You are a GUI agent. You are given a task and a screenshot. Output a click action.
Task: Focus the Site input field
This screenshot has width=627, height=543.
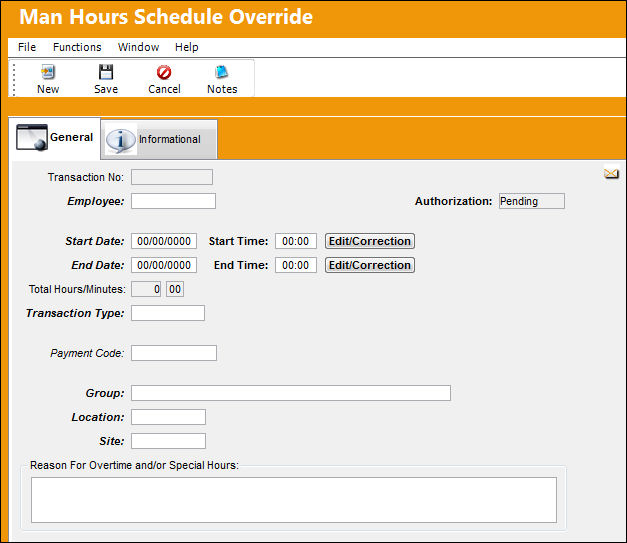168,441
